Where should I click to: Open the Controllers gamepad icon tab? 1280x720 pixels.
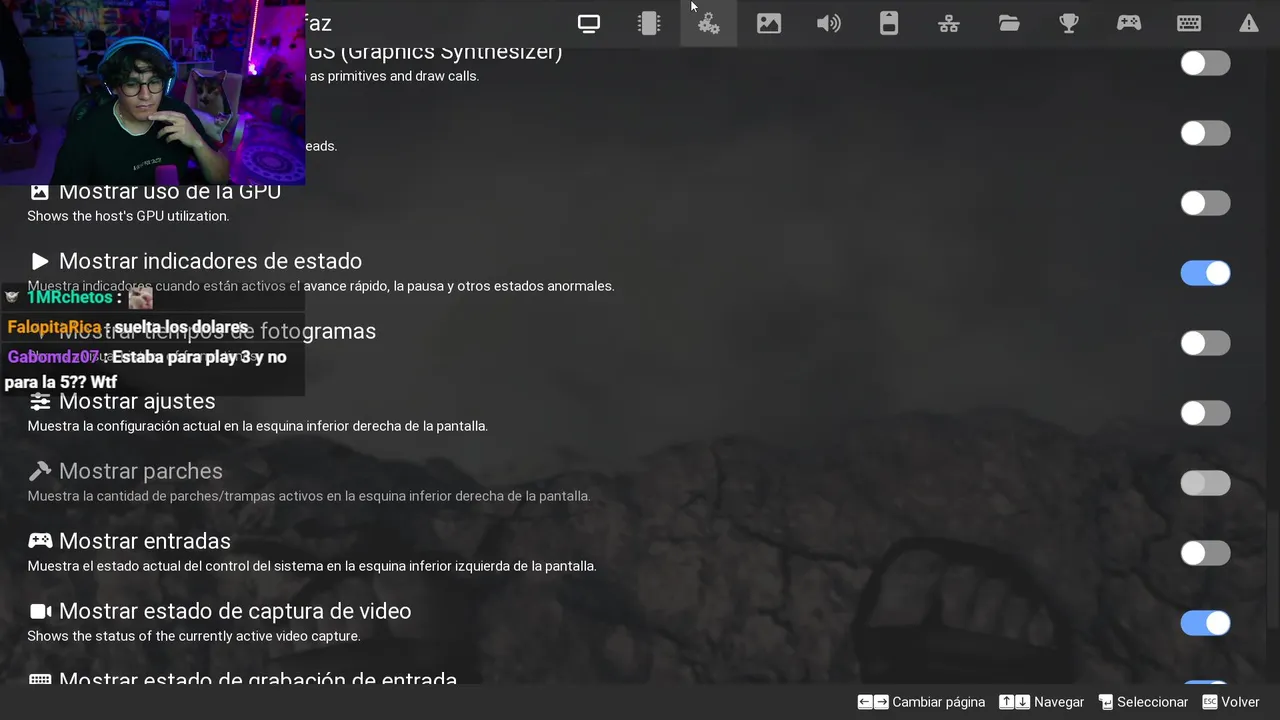click(x=1129, y=23)
